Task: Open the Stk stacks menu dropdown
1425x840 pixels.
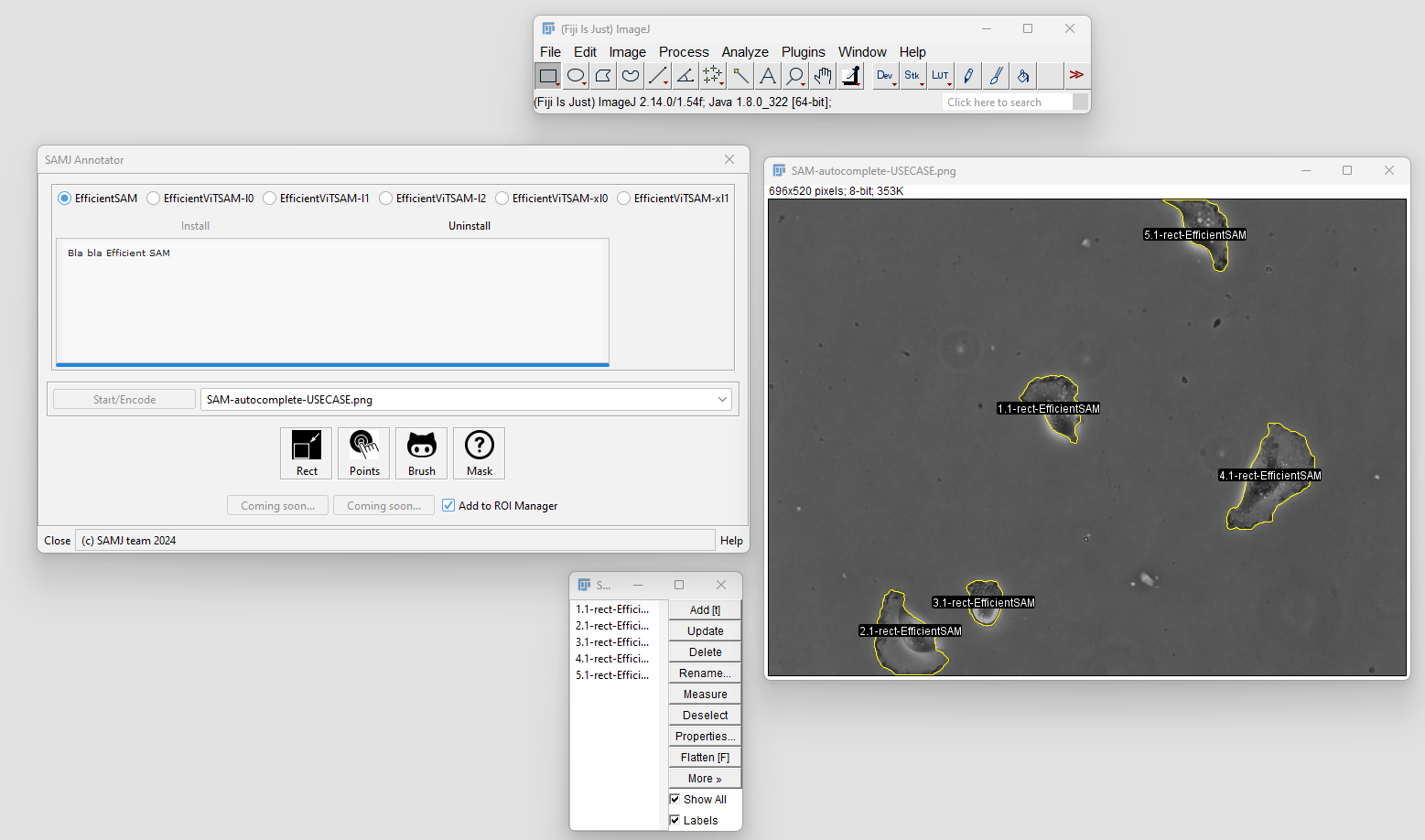Action: [913, 76]
